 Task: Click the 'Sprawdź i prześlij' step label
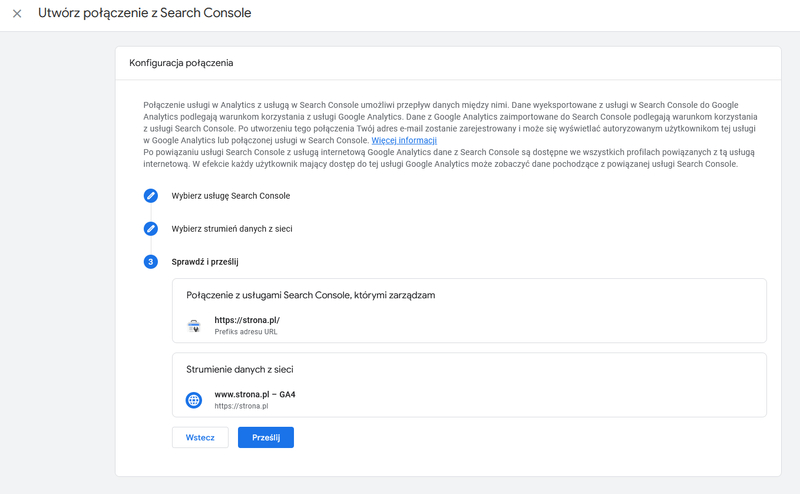(205, 262)
